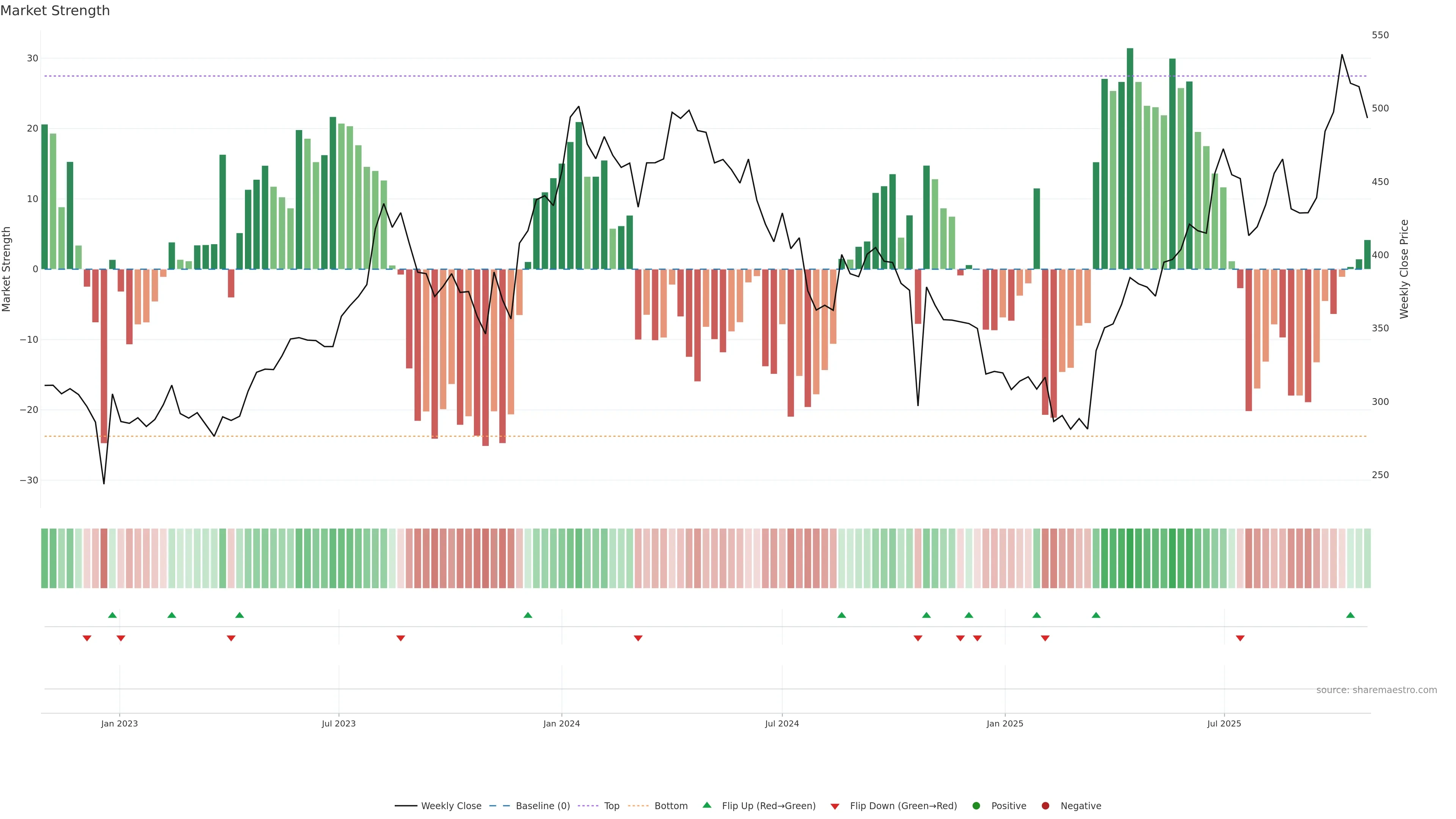Click the Market Strength chart title
The image size is (1456, 819).
point(55,11)
